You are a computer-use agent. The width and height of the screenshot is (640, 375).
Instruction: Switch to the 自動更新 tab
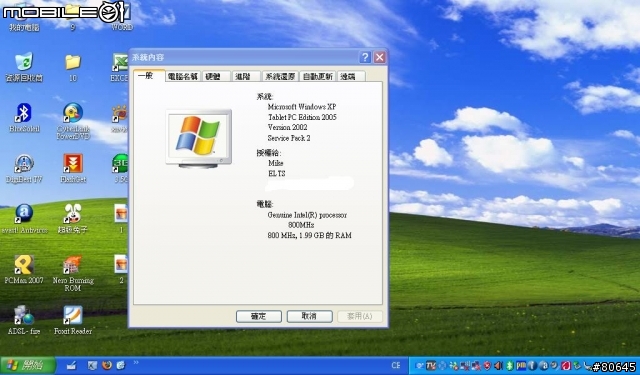[318, 76]
